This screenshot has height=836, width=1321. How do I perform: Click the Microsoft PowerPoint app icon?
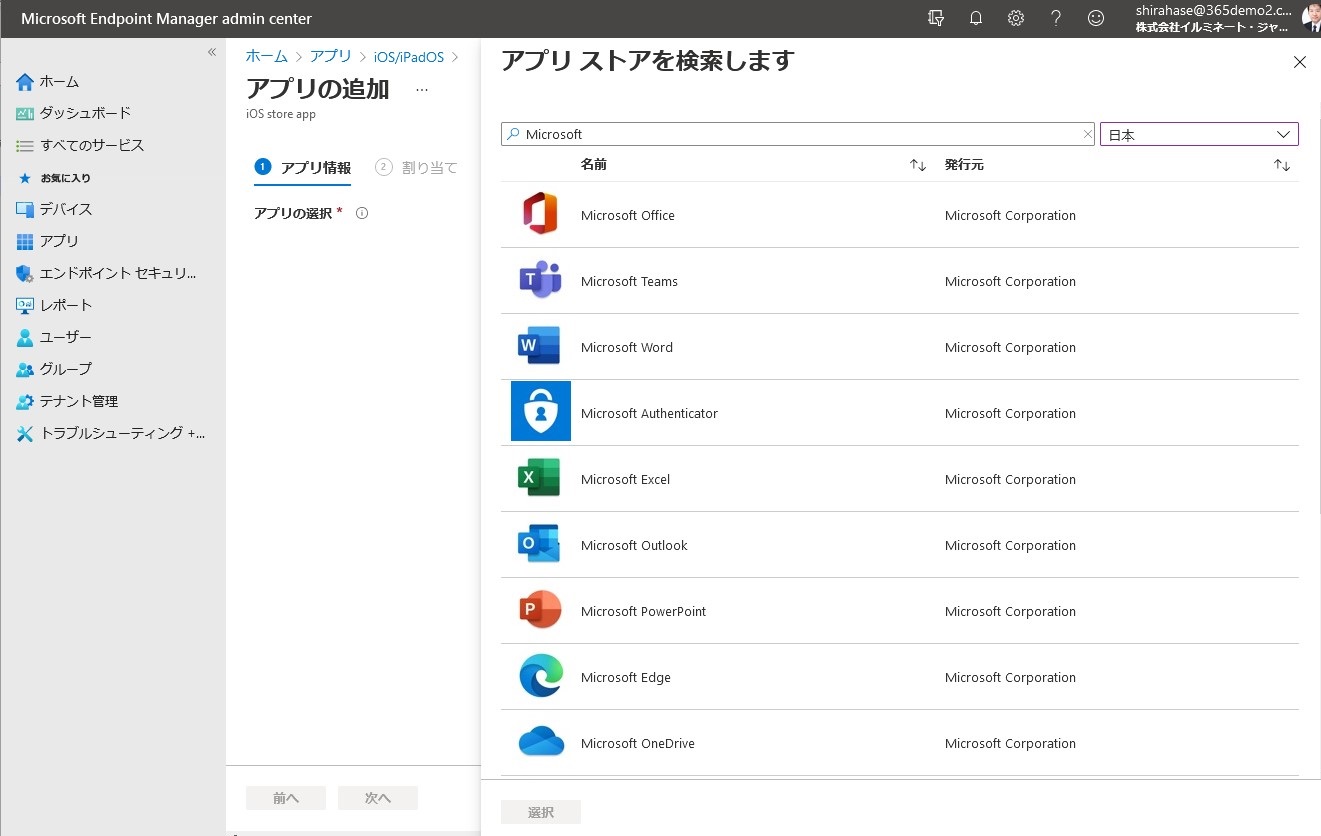[541, 610]
